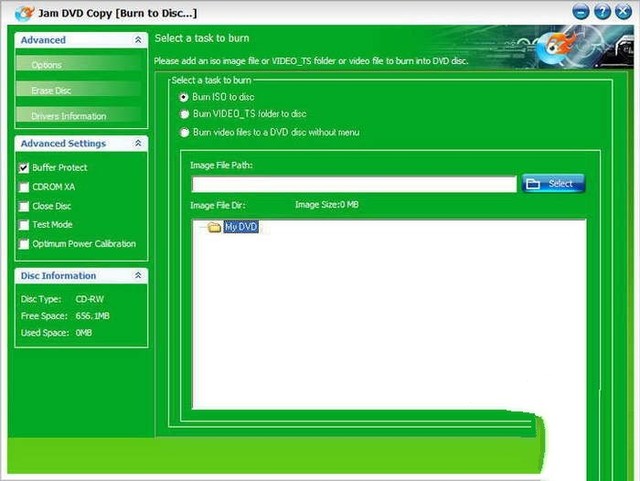Close the Jam DVD Copy window
The width and height of the screenshot is (640, 481).
tap(623, 11)
